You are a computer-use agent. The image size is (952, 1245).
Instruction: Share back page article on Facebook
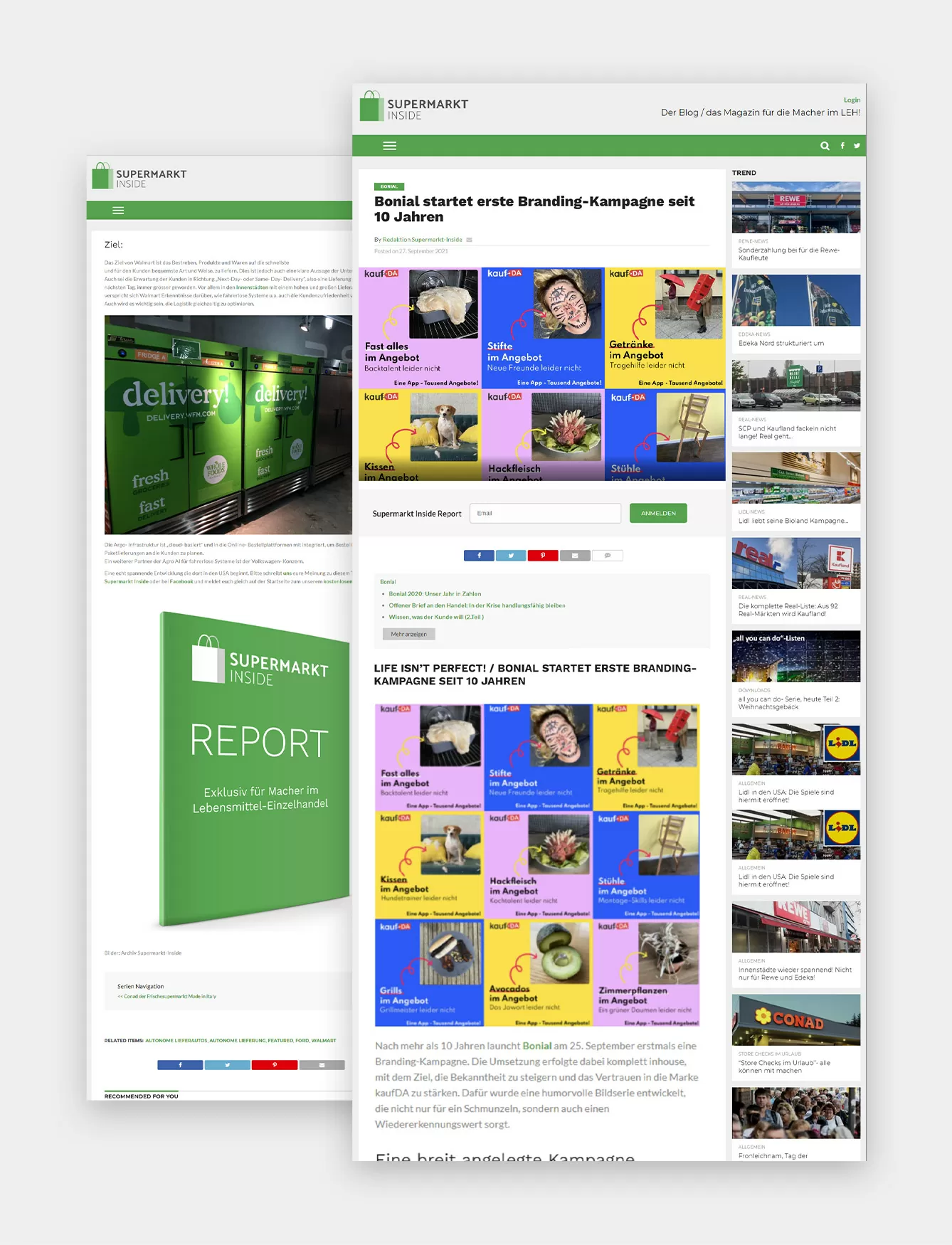point(180,1065)
